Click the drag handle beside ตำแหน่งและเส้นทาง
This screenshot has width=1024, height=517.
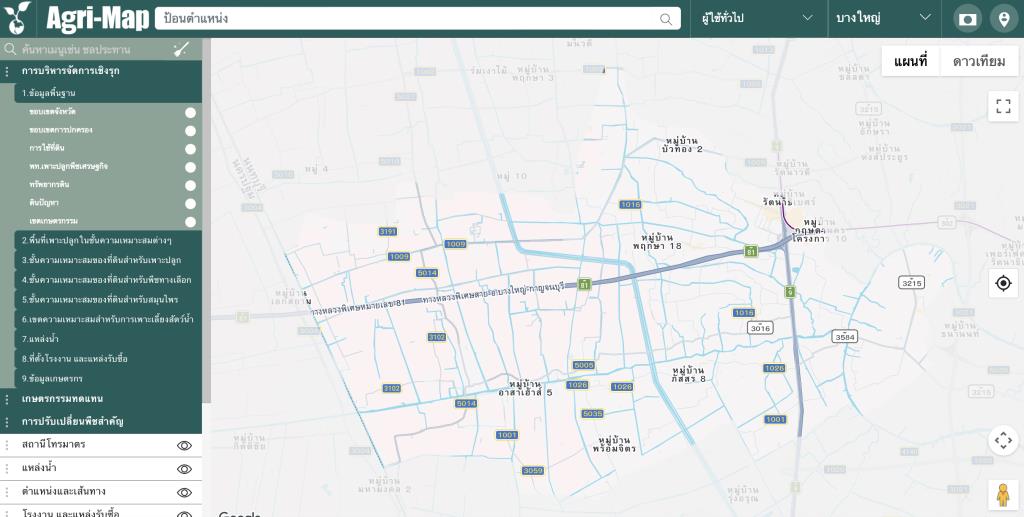coord(7,492)
